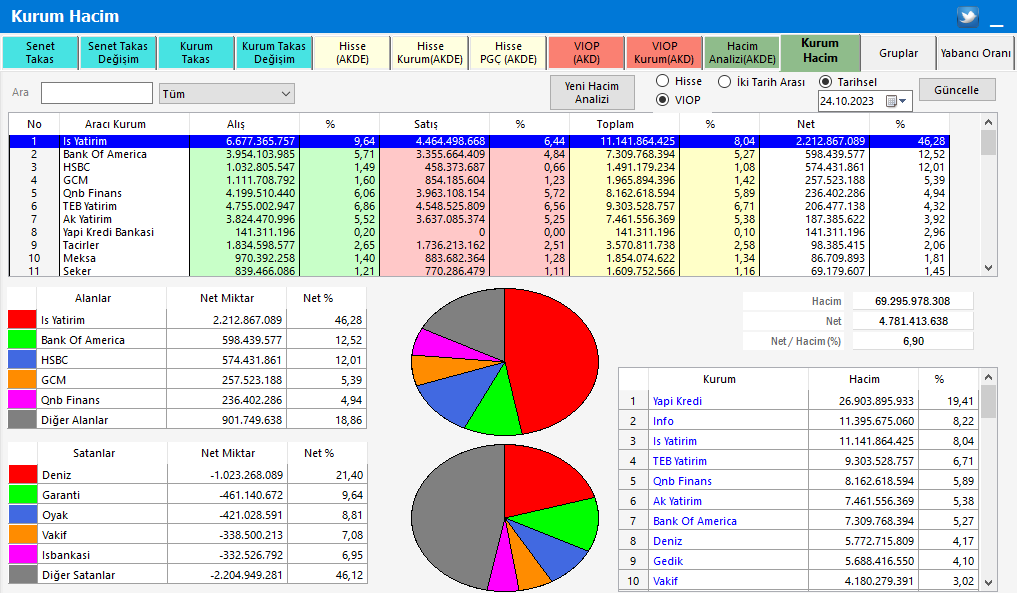Select the Tacirler row in main table
The width and height of the screenshot is (1017, 593).
(479, 245)
